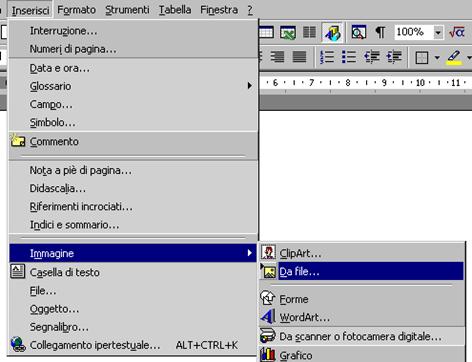This screenshot has height=362, width=472.
Task: Choose Da scanner o fotocamera digitale...
Action: point(362,337)
